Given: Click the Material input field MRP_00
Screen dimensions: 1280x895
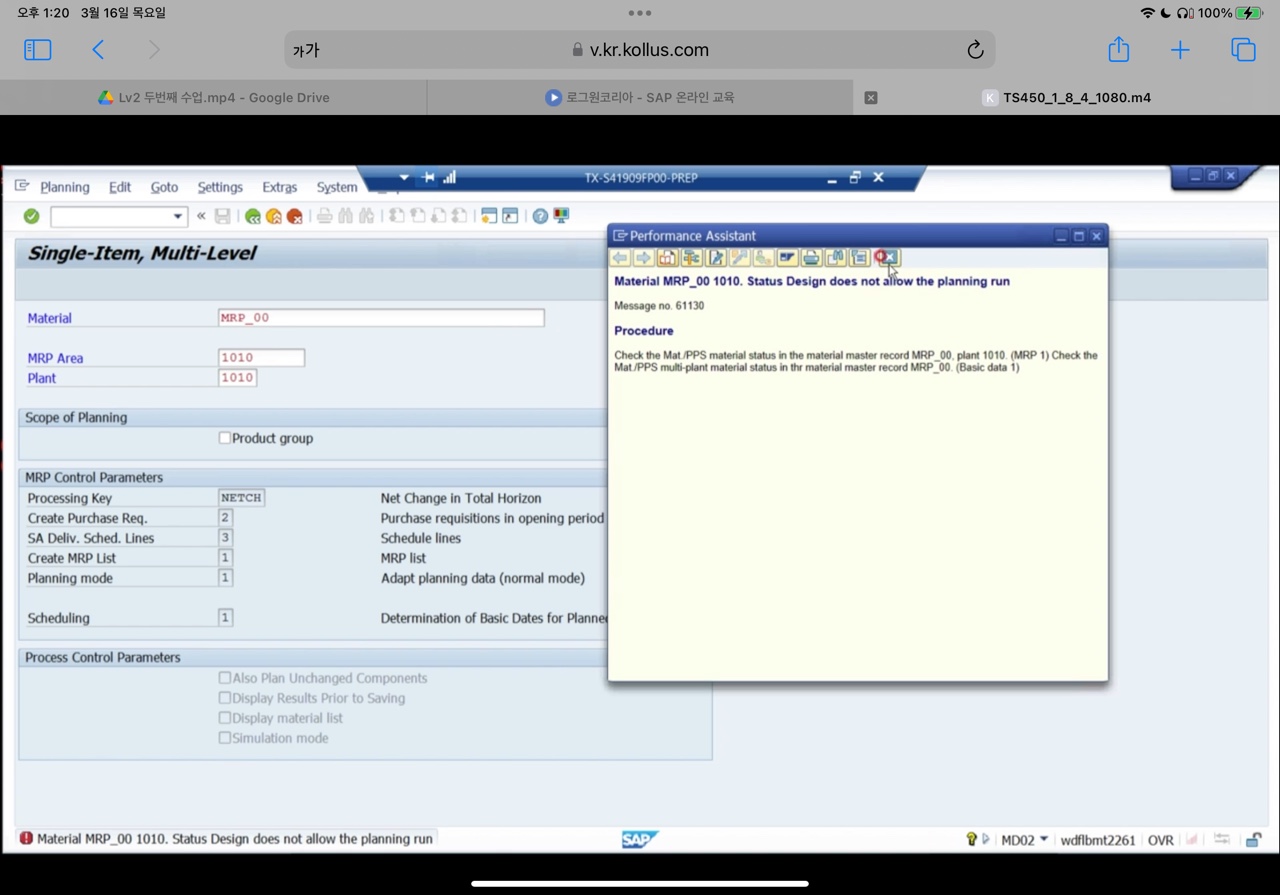Looking at the screenshot, I should tap(381, 318).
